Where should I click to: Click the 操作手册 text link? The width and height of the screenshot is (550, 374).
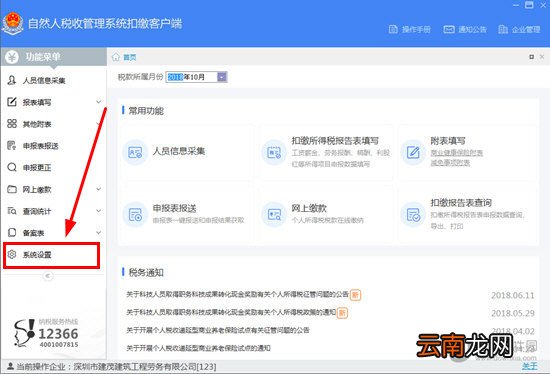coord(416,29)
